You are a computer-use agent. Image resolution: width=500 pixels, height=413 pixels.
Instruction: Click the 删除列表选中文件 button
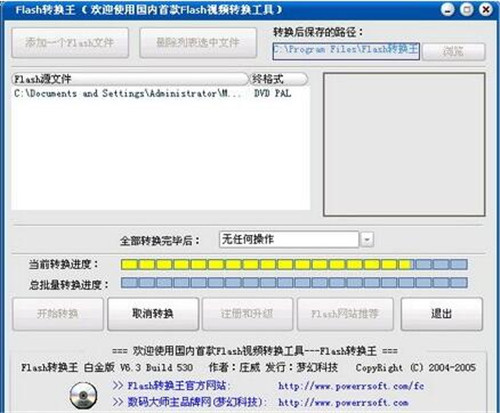pyautogui.click(x=198, y=43)
